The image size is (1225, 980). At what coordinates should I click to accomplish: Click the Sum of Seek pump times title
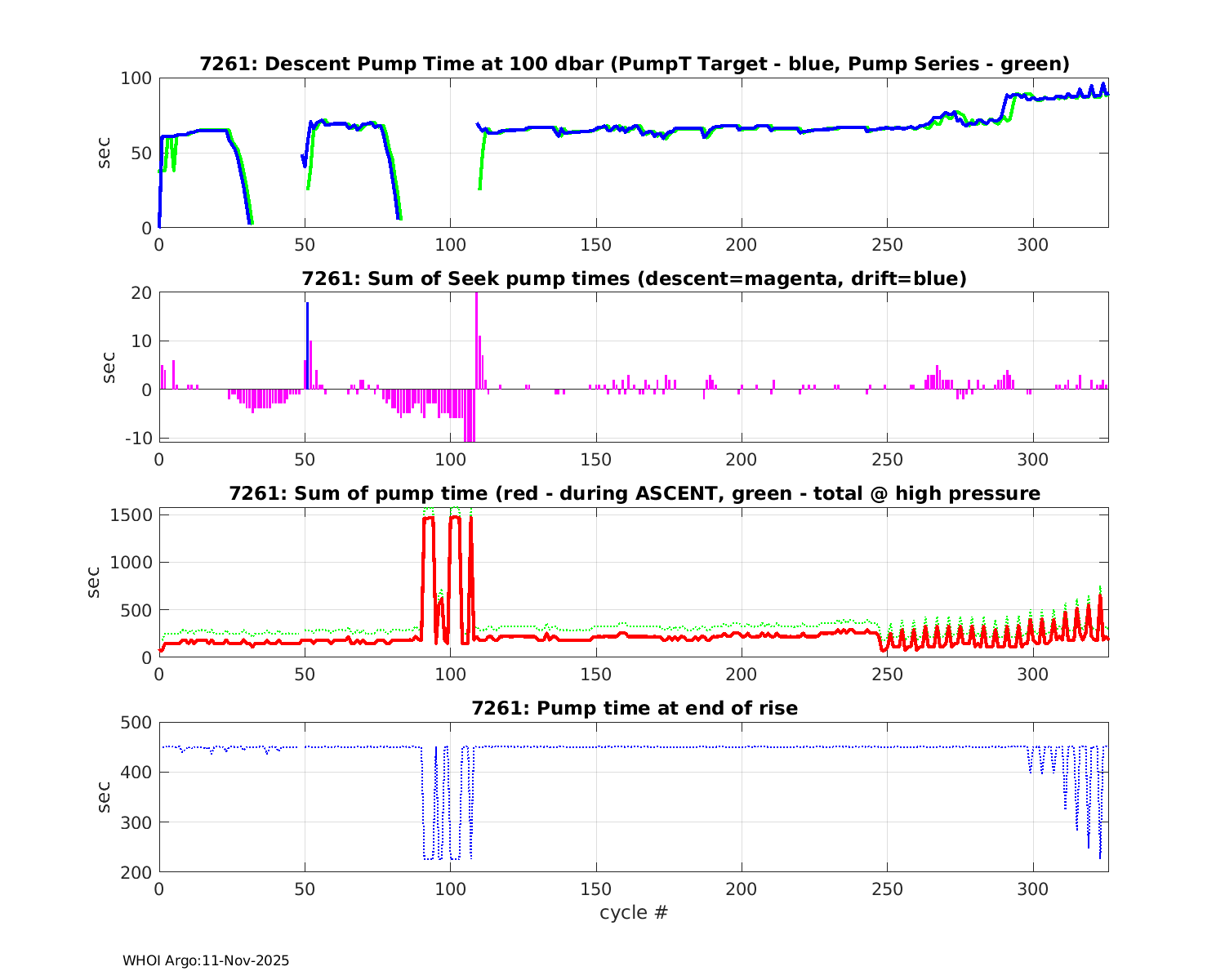(634, 278)
